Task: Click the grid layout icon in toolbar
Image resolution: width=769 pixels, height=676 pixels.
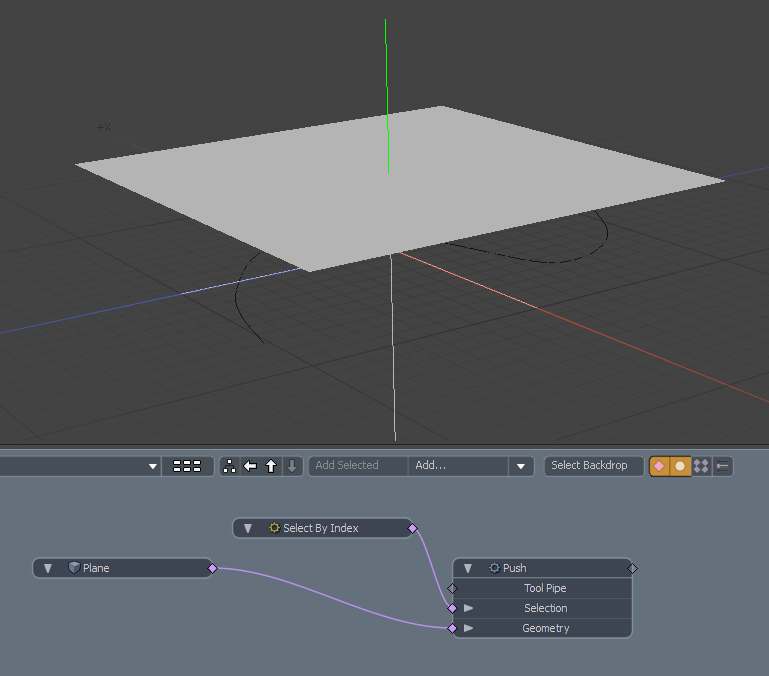Action: tap(187, 466)
